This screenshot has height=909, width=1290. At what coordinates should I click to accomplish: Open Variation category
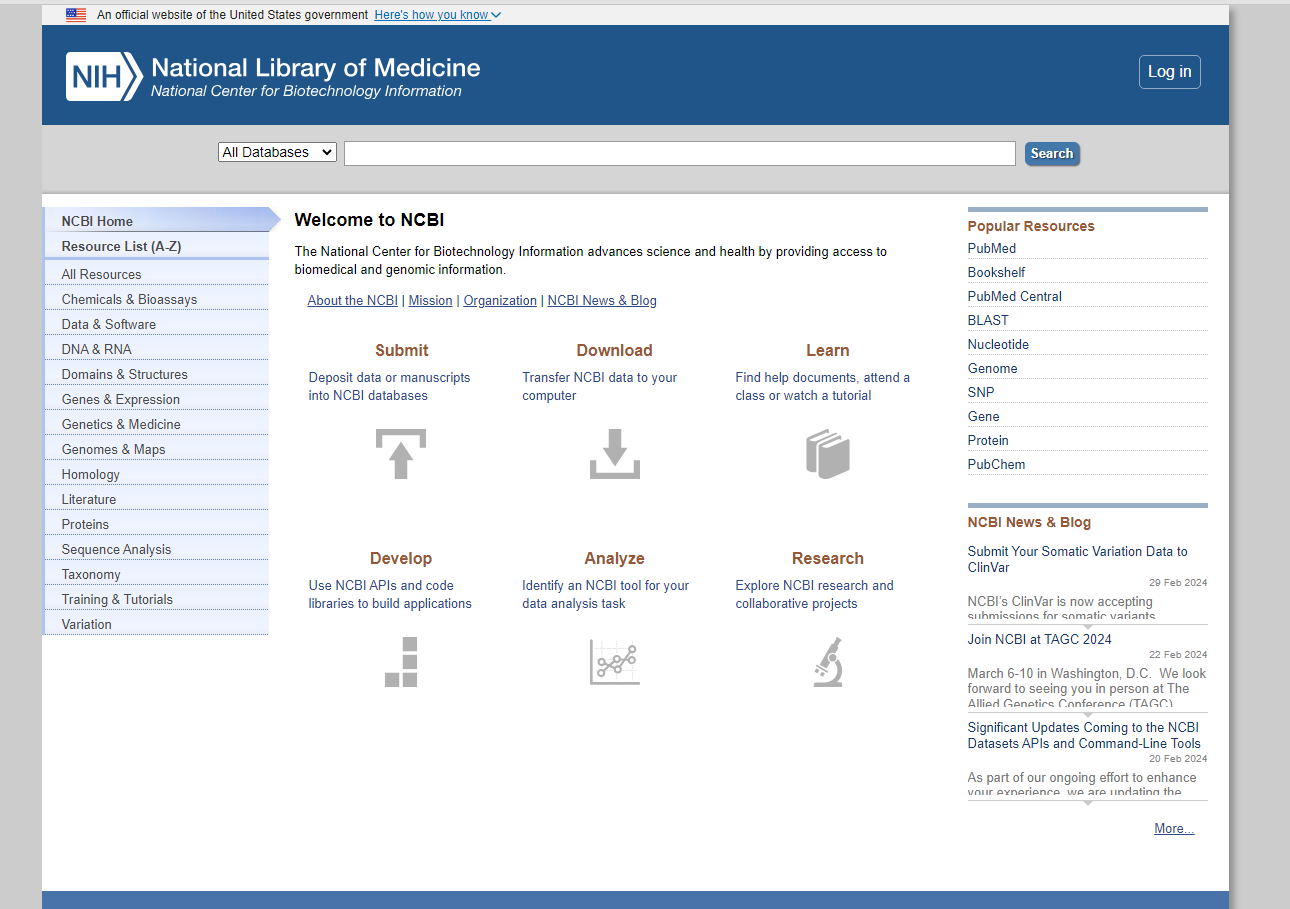tap(157, 624)
